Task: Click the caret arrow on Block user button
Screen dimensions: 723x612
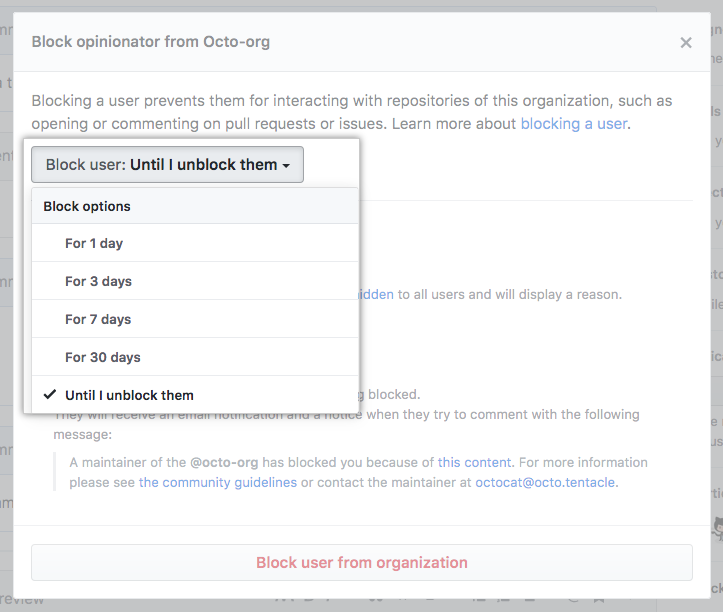Action: coord(286,166)
